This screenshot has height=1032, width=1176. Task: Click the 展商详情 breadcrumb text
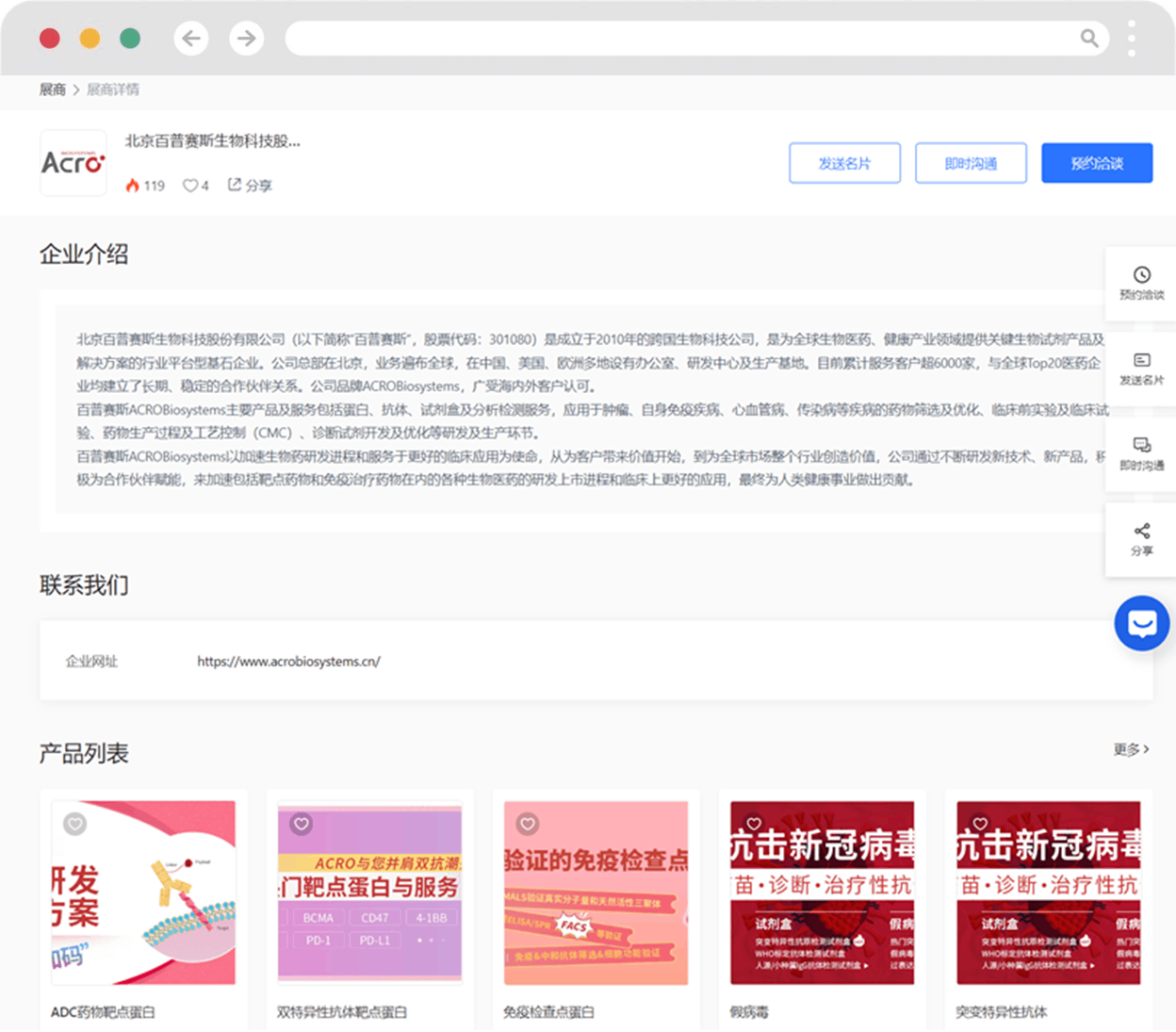pos(113,90)
